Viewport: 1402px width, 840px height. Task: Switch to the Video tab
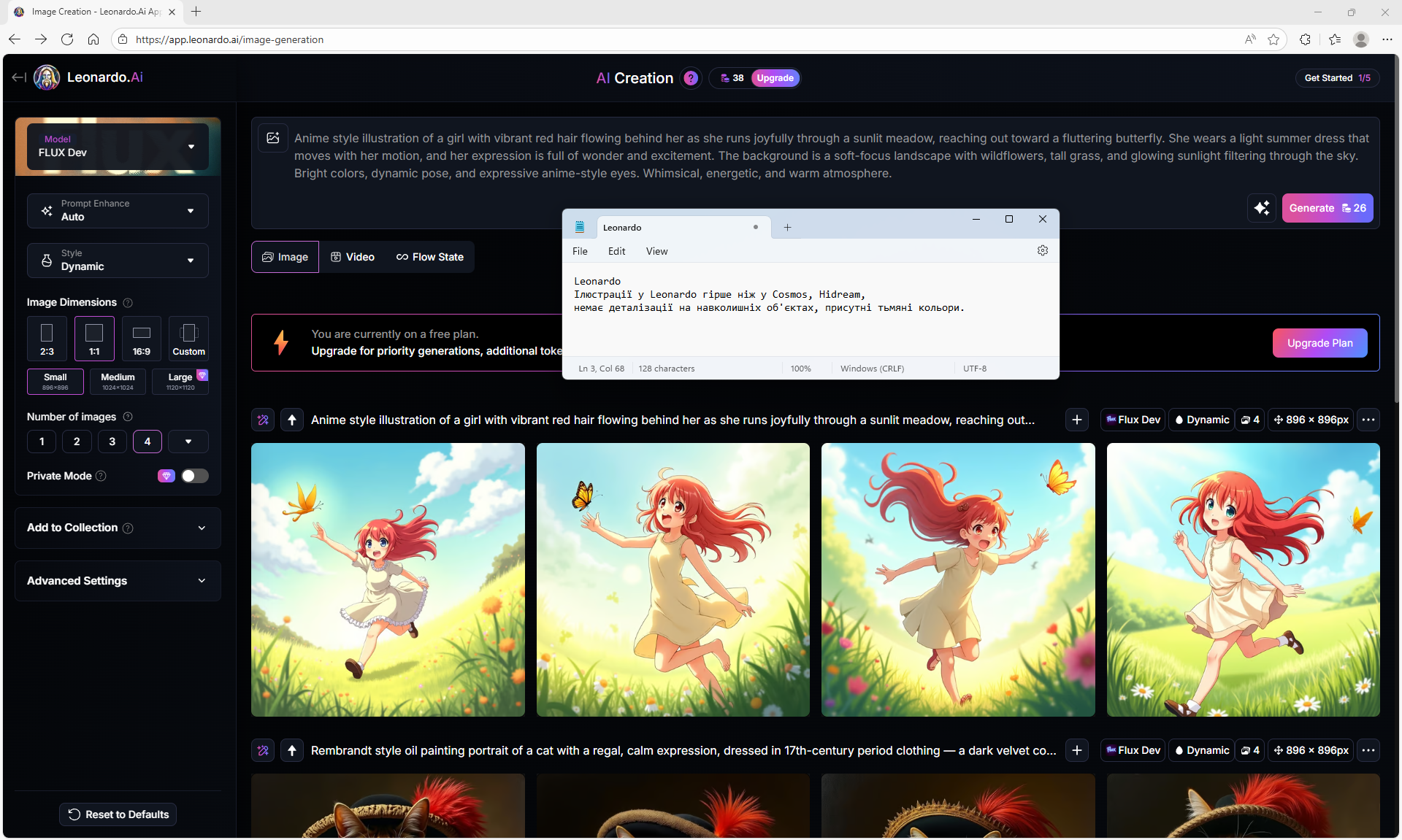coord(353,257)
